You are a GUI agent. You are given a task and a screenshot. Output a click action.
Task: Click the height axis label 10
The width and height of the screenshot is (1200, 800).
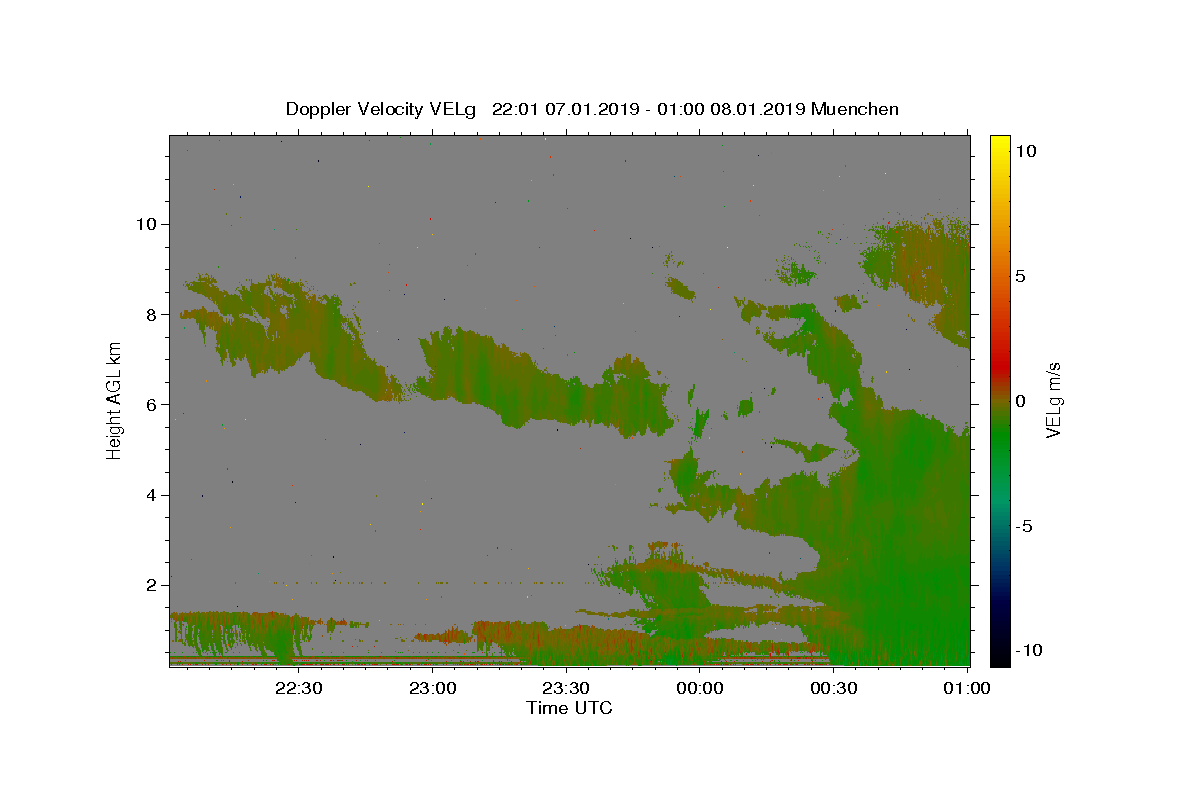click(x=147, y=224)
